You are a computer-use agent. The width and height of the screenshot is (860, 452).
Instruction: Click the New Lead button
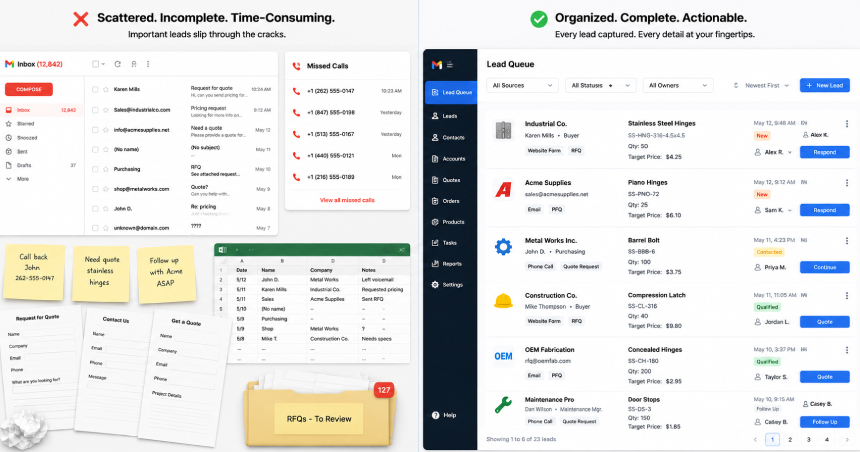click(x=825, y=86)
